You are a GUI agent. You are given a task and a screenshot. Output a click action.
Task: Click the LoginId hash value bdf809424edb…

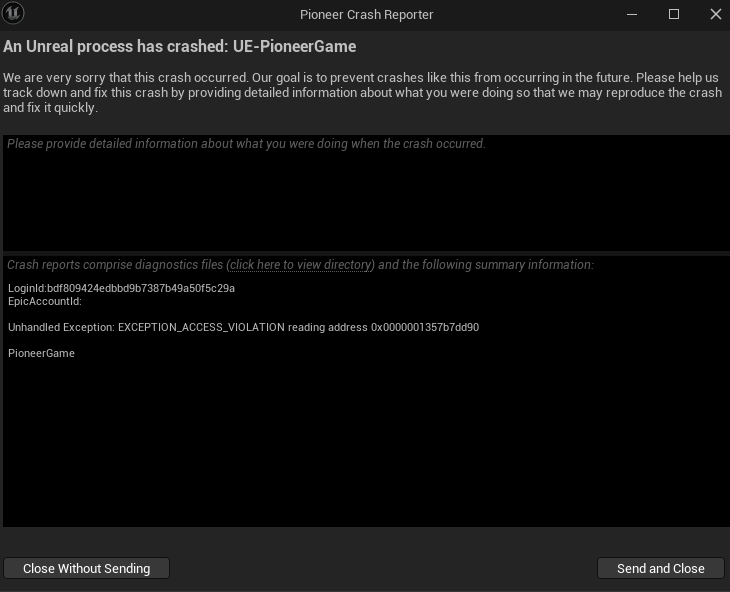(x=141, y=288)
